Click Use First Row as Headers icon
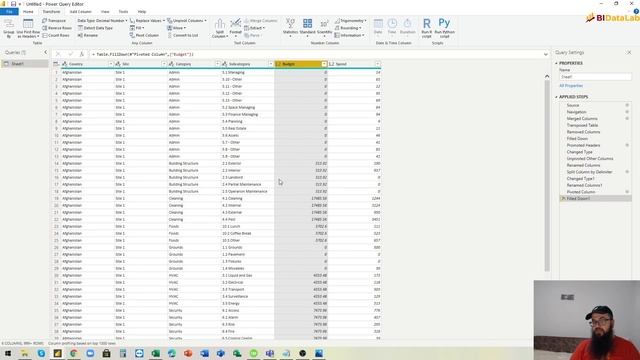Screen dimensions: 640x360 (x=28, y=24)
